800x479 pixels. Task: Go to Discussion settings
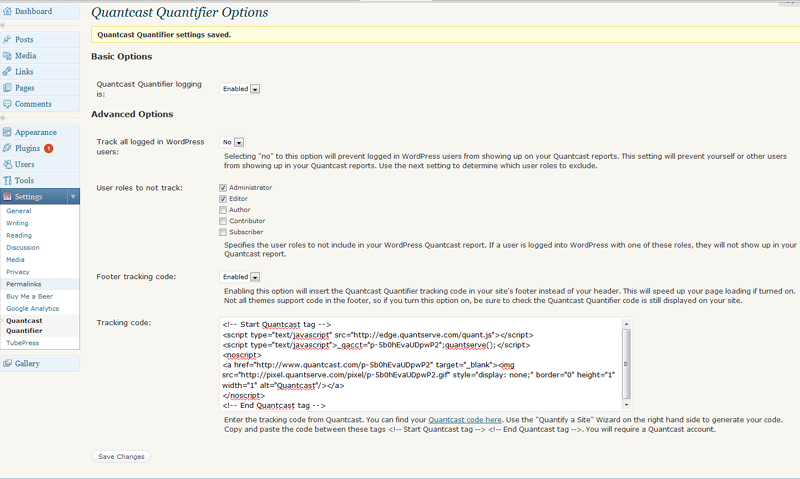[23, 247]
